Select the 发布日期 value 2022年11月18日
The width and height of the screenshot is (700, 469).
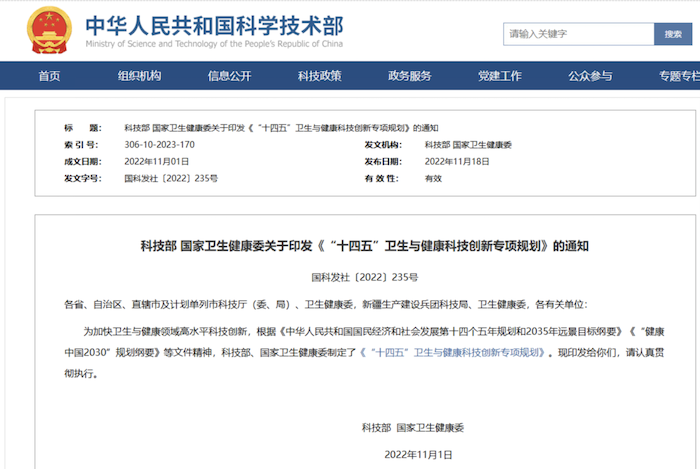point(457,162)
